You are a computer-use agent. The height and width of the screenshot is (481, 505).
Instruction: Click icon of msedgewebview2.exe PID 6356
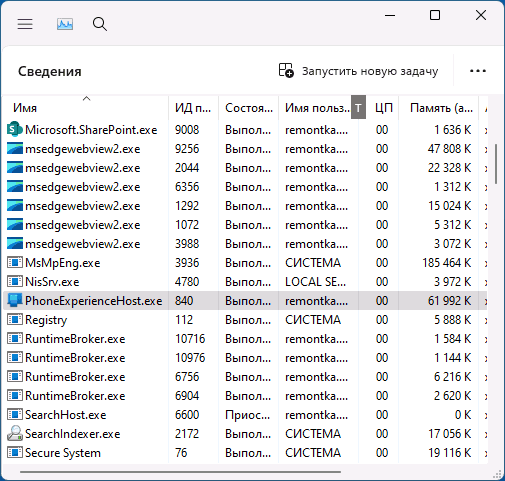click(x=15, y=187)
